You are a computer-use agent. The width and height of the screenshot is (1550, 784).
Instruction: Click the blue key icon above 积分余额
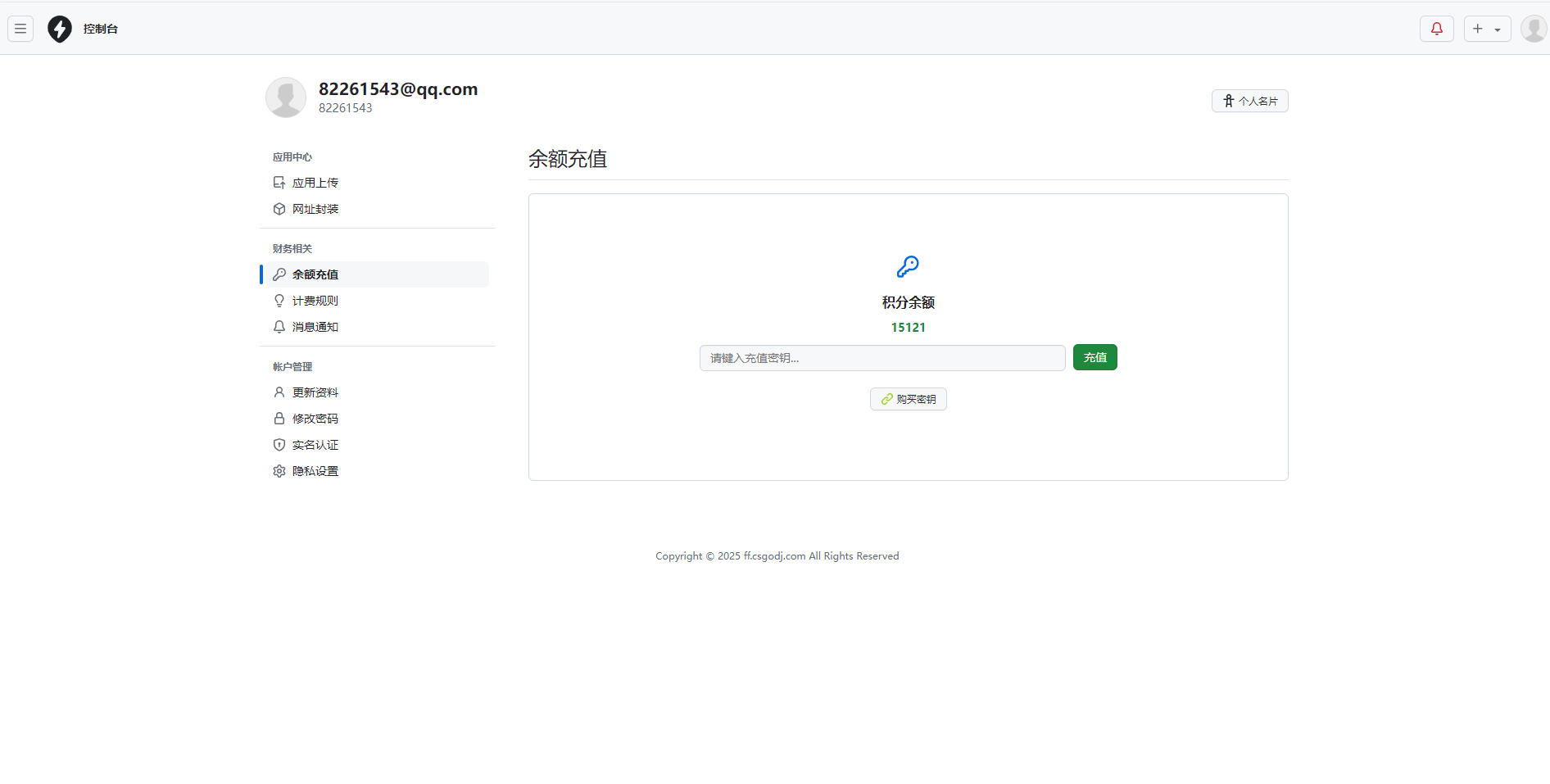(908, 266)
